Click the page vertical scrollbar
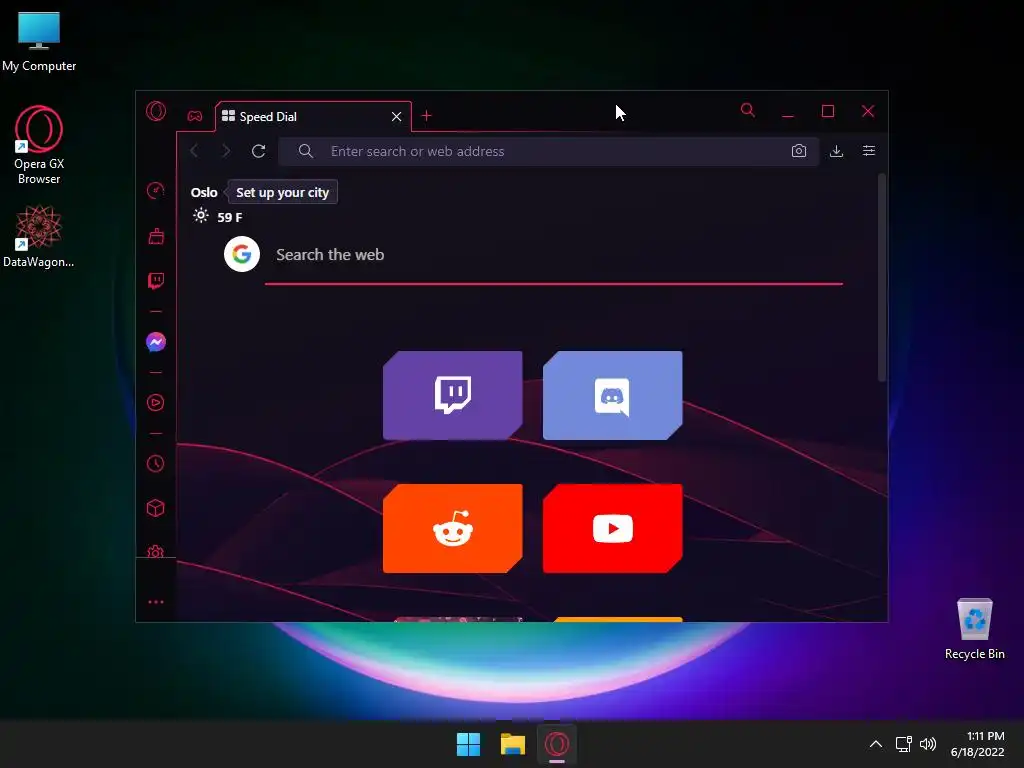Viewport: 1024px width, 768px height. point(882,278)
